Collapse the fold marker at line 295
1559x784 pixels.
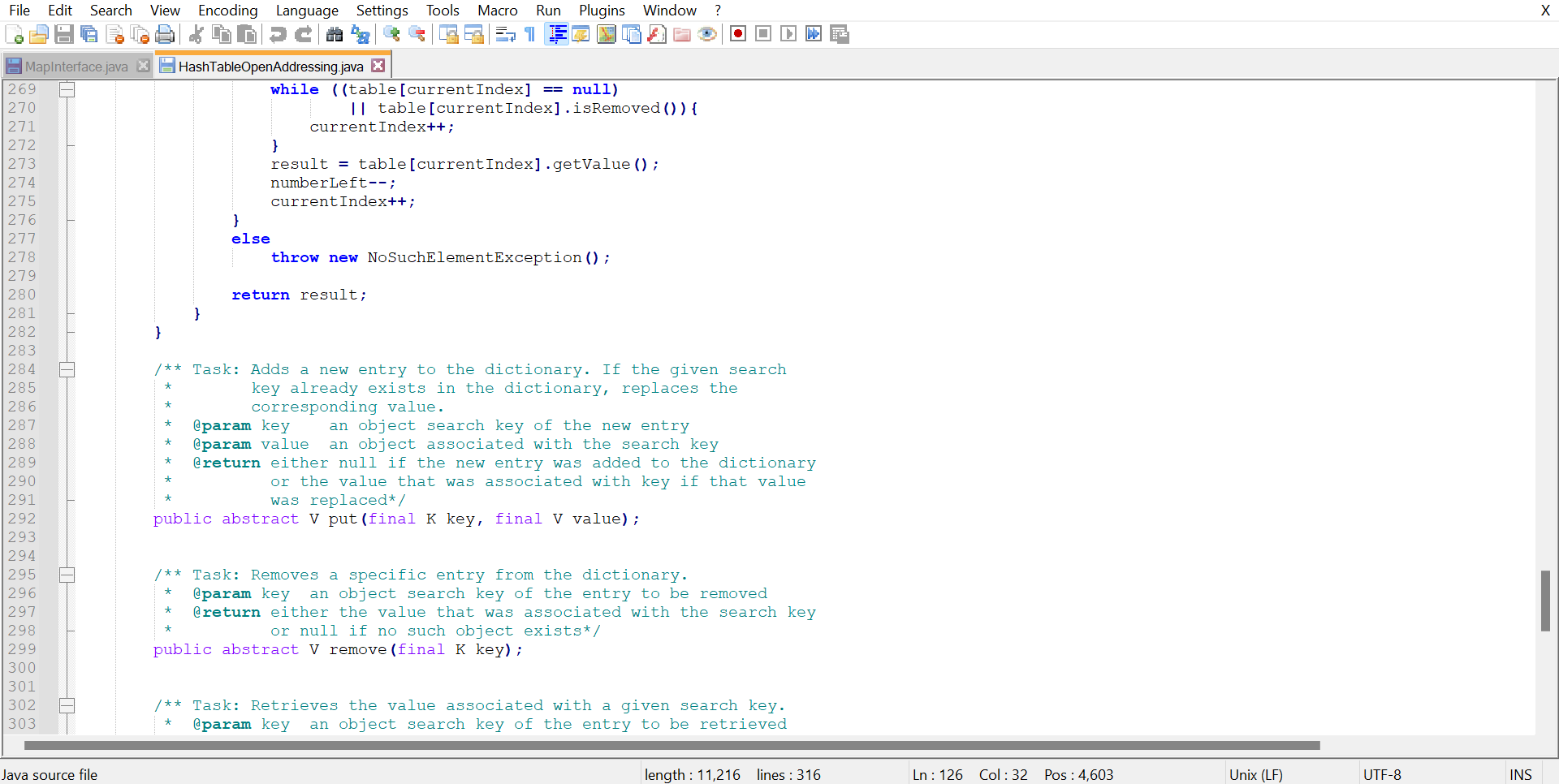pos(67,575)
